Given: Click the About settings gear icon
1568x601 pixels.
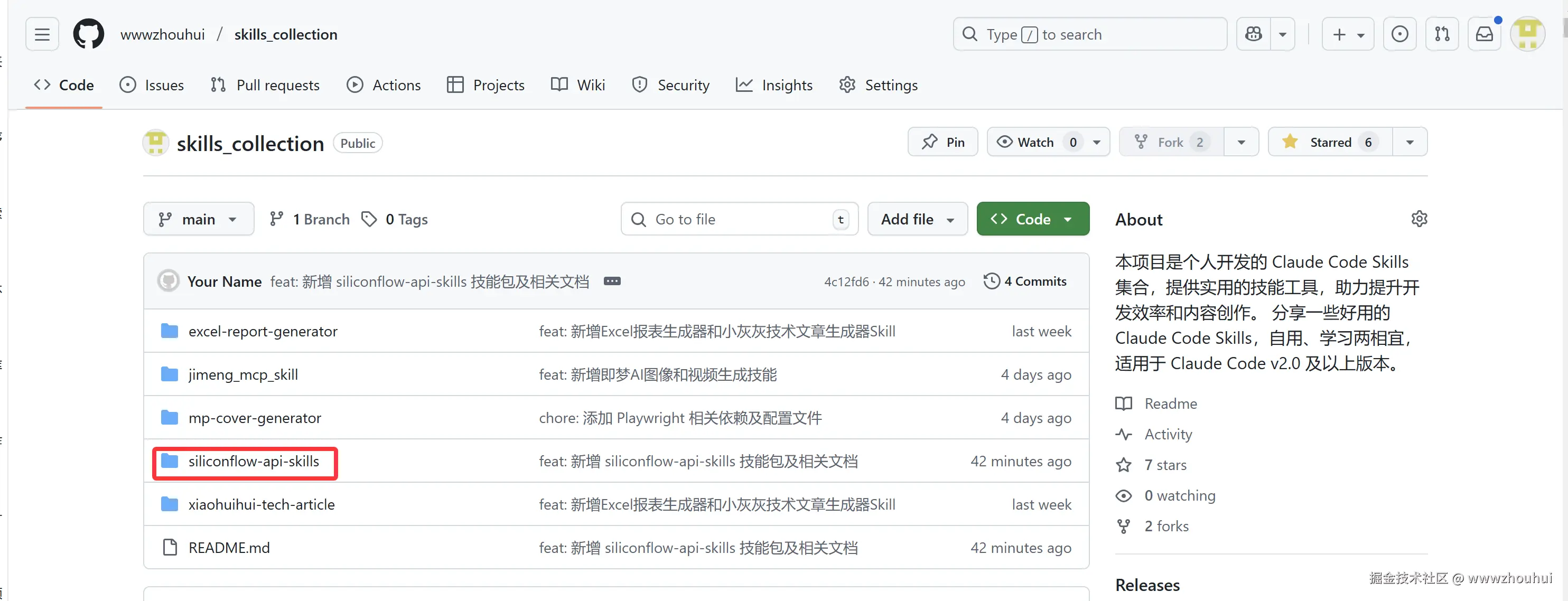Looking at the screenshot, I should tap(1419, 219).
